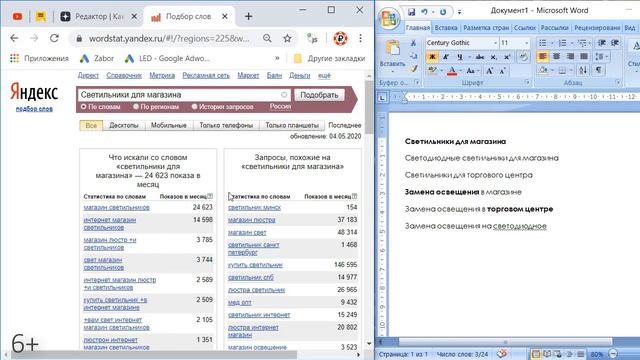Decrease font size with shrink font icon
Viewport: 640px width, 360px height.
[502, 71]
